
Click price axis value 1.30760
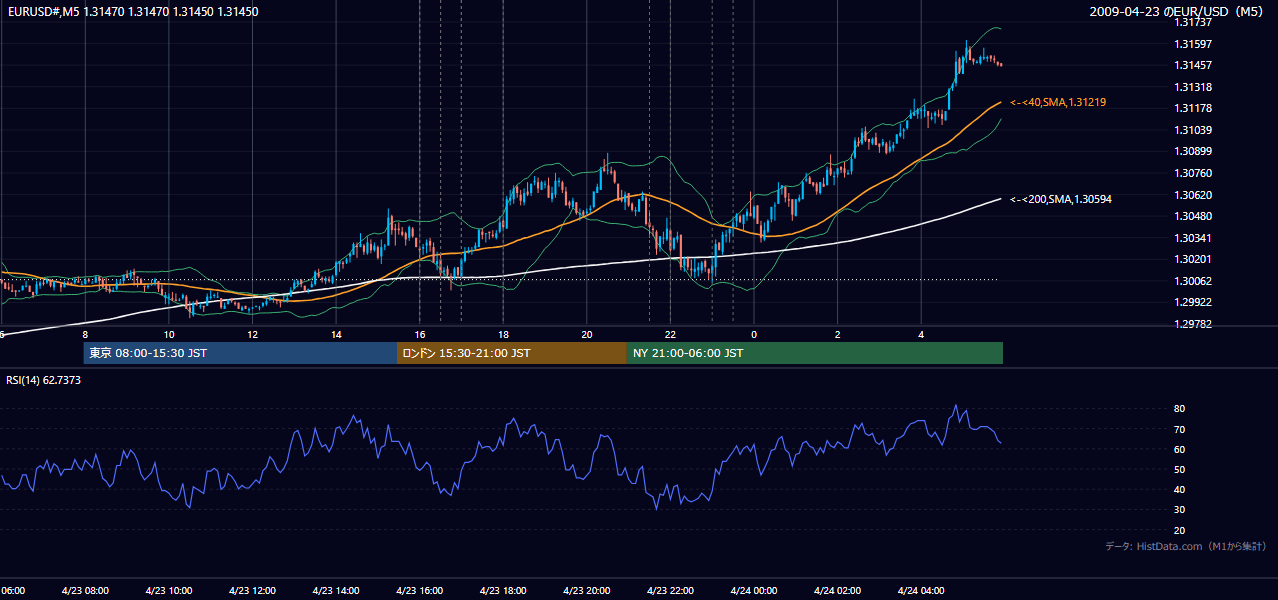[x=1195, y=173]
